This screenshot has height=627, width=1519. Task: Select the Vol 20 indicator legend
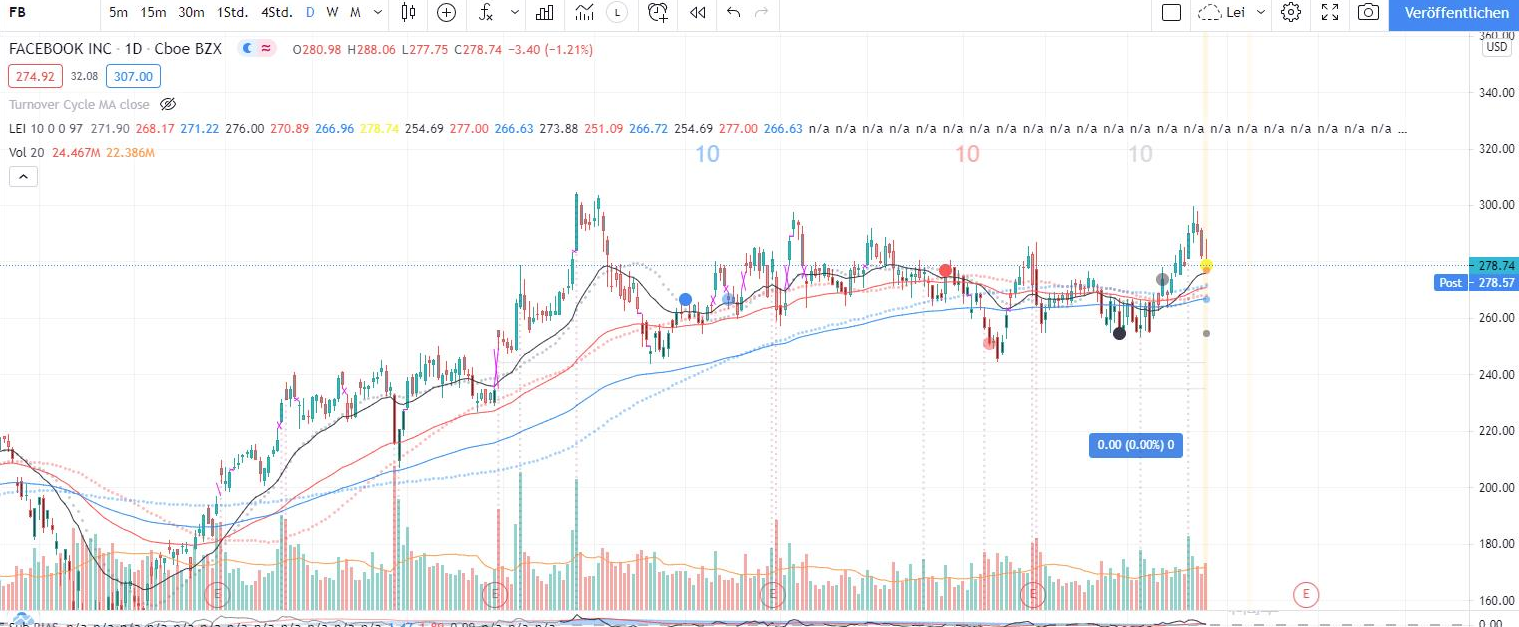[25, 153]
